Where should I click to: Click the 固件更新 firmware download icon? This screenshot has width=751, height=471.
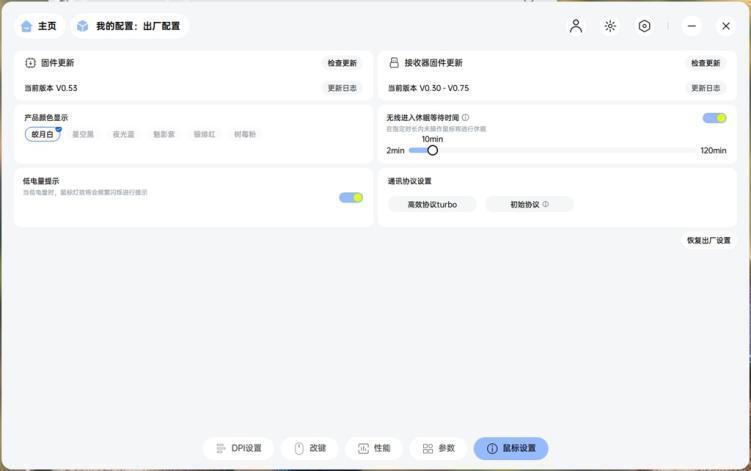pyautogui.click(x=30, y=63)
